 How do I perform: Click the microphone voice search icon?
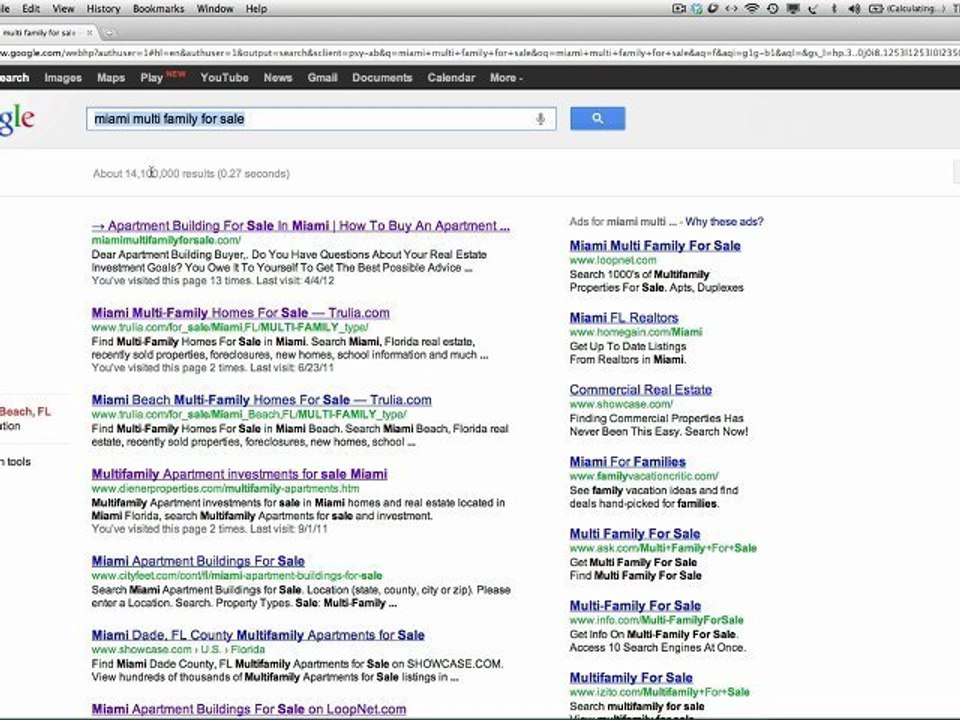(x=540, y=119)
